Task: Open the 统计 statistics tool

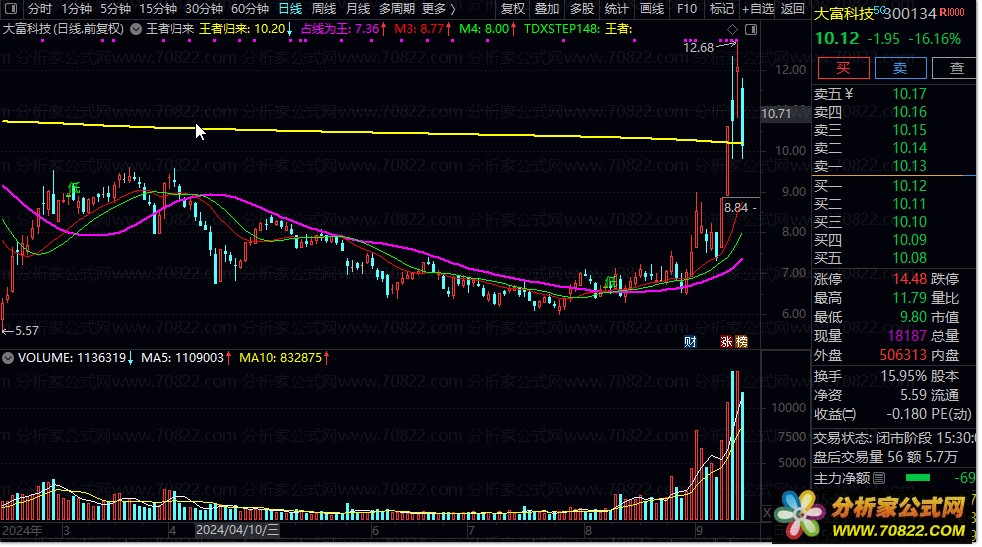Action: click(616, 9)
